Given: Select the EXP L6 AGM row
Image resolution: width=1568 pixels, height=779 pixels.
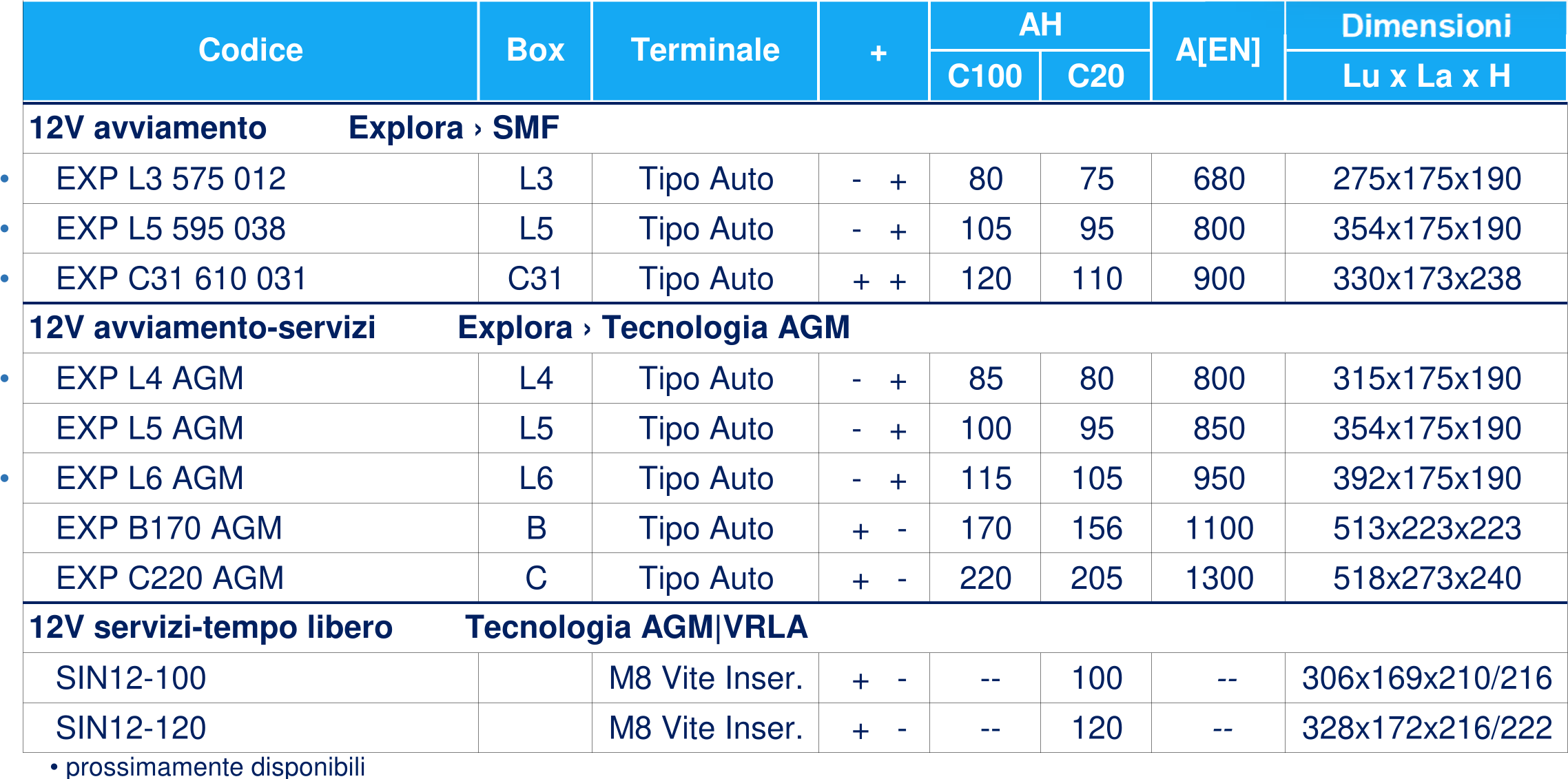Looking at the screenshot, I should click(x=795, y=478).
